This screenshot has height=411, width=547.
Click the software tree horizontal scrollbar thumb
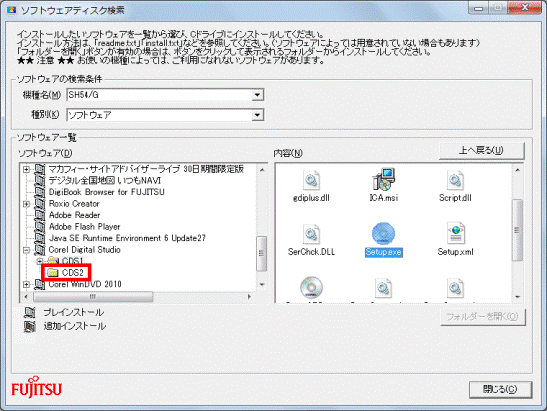pos(93,297)
